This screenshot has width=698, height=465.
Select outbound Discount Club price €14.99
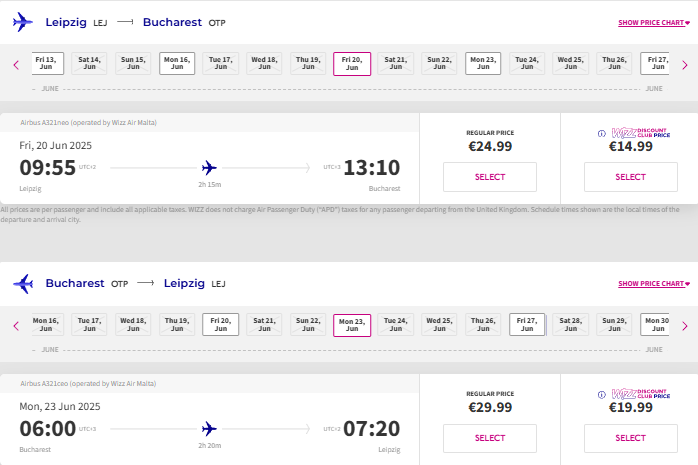point(631,177)
